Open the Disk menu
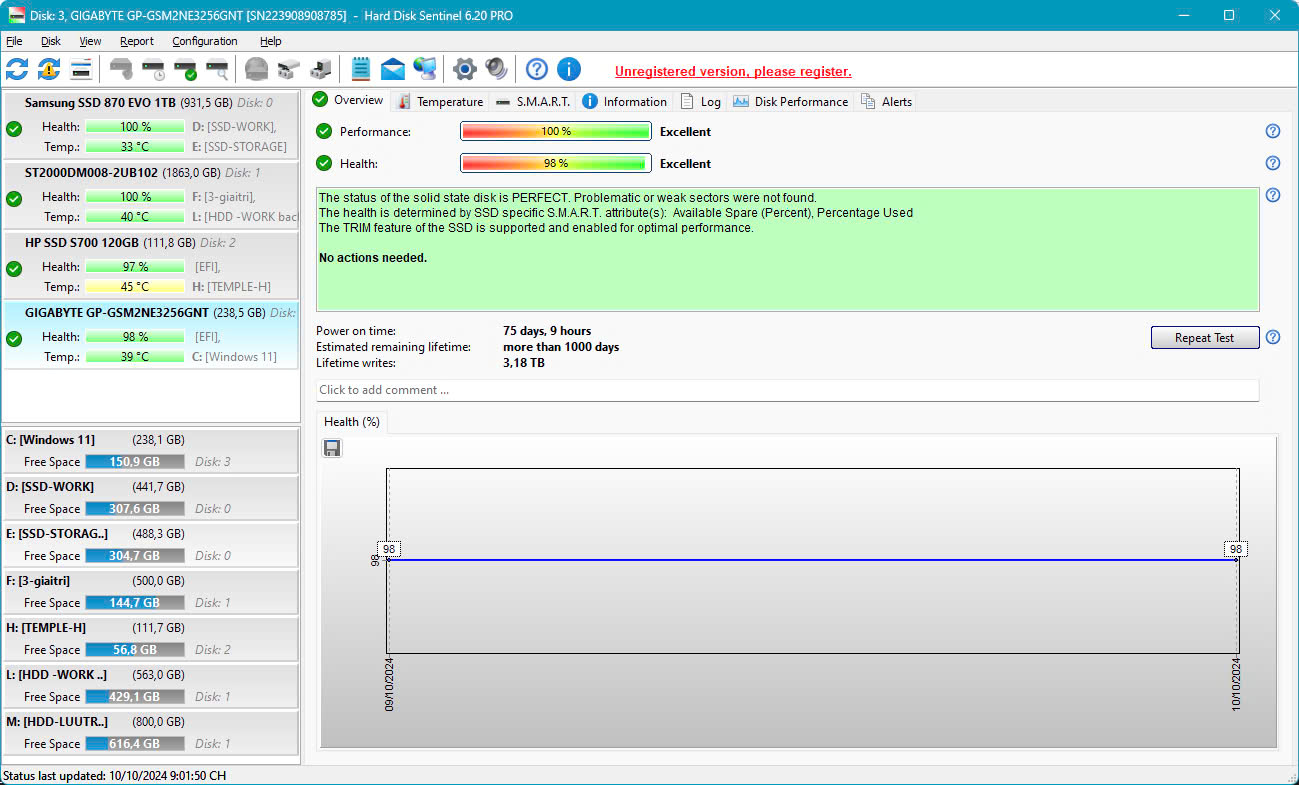 point(51,41)
